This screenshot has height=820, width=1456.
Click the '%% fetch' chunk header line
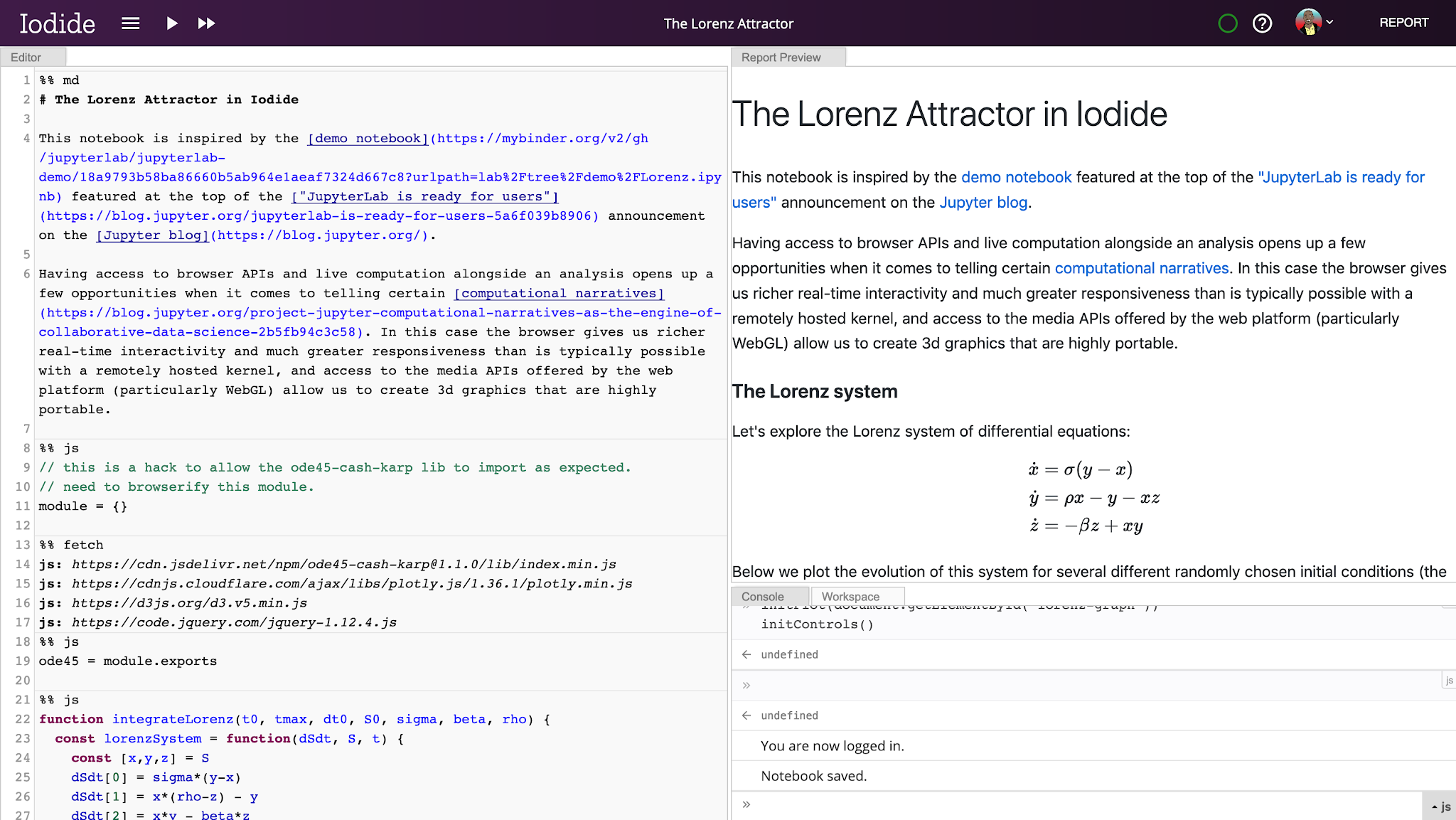(71, 545)
